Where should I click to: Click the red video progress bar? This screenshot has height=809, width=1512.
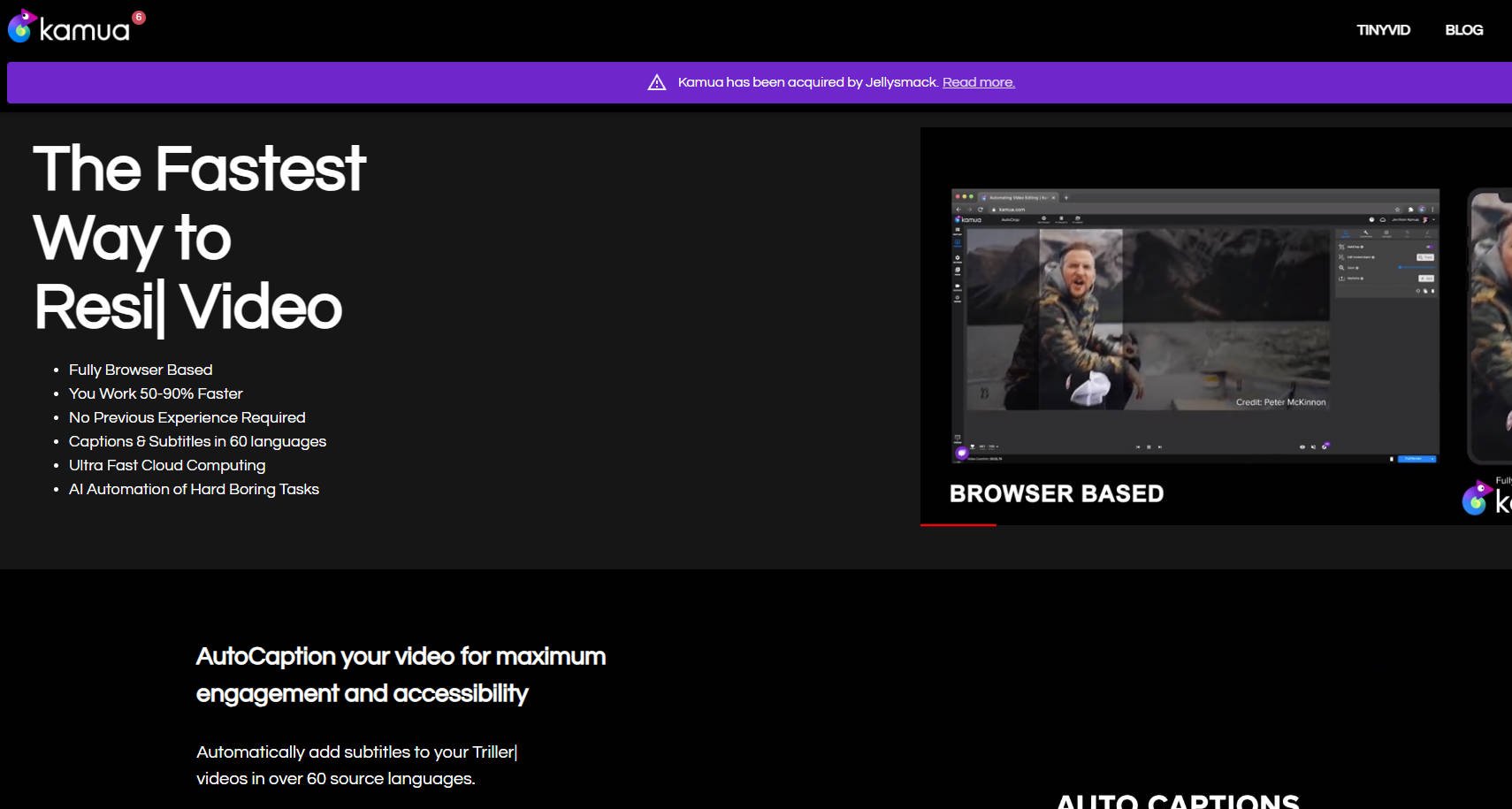[958, 524]
